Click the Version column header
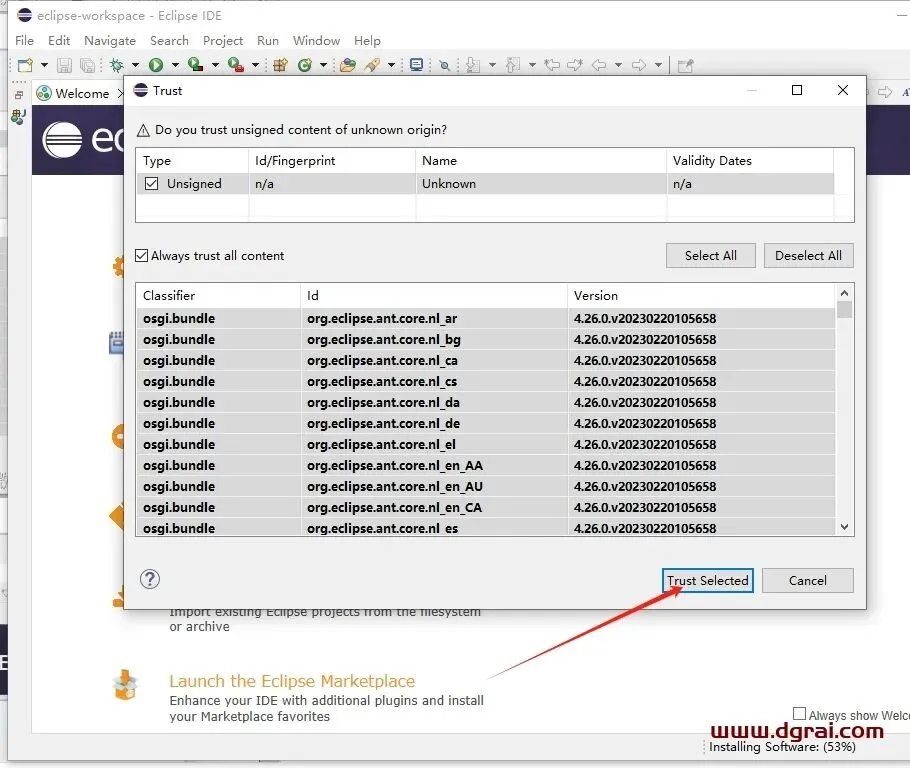910x768 pixels. click(x=701, y=295)
